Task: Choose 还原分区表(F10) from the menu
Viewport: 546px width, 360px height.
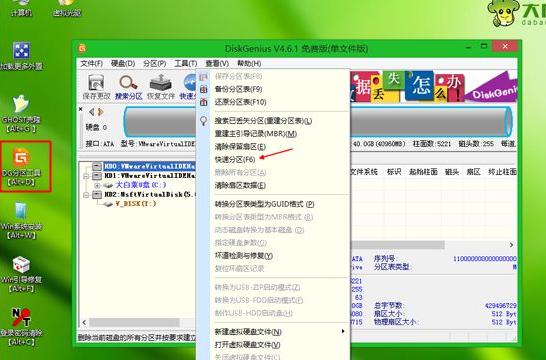Action: tap(241, 102)
